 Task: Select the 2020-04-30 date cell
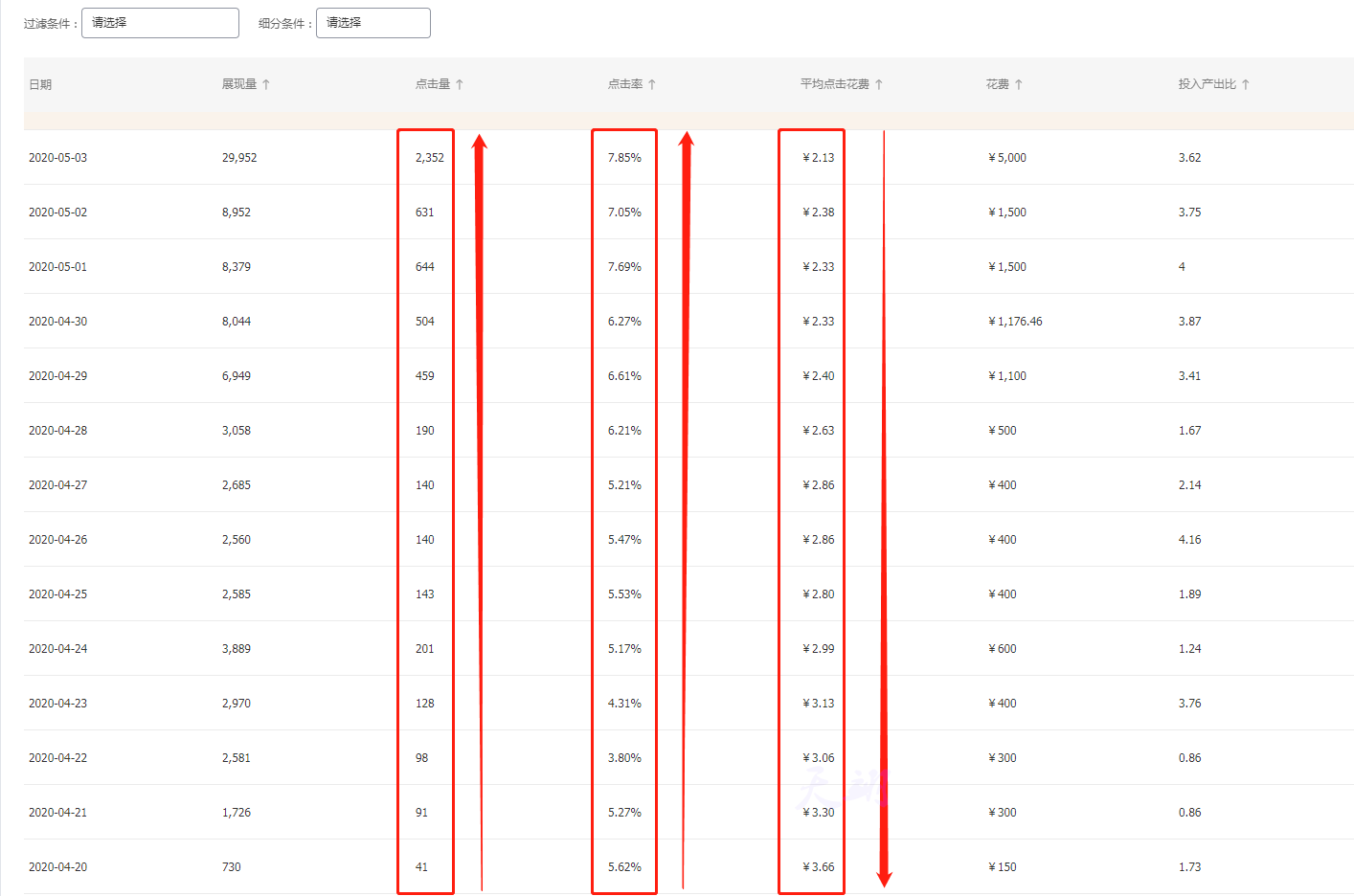click(x=57, y=322)
